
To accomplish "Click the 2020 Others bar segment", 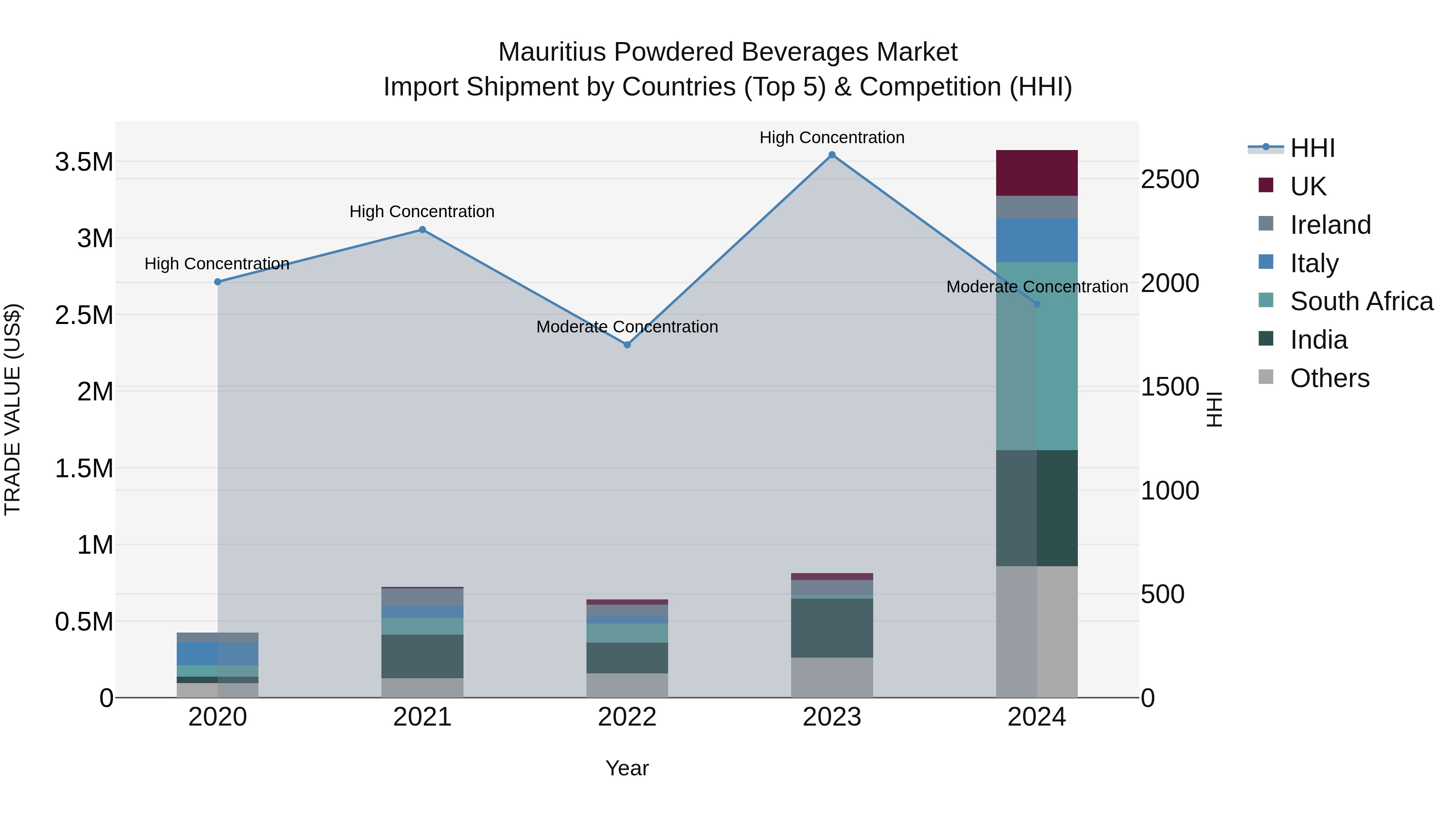I will [x=218, y=691].
